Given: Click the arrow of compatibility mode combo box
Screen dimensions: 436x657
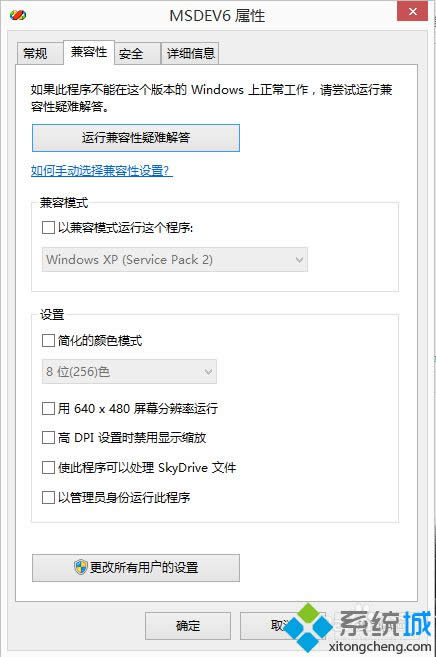Looking at the screenshot, I should coord(299,259).
